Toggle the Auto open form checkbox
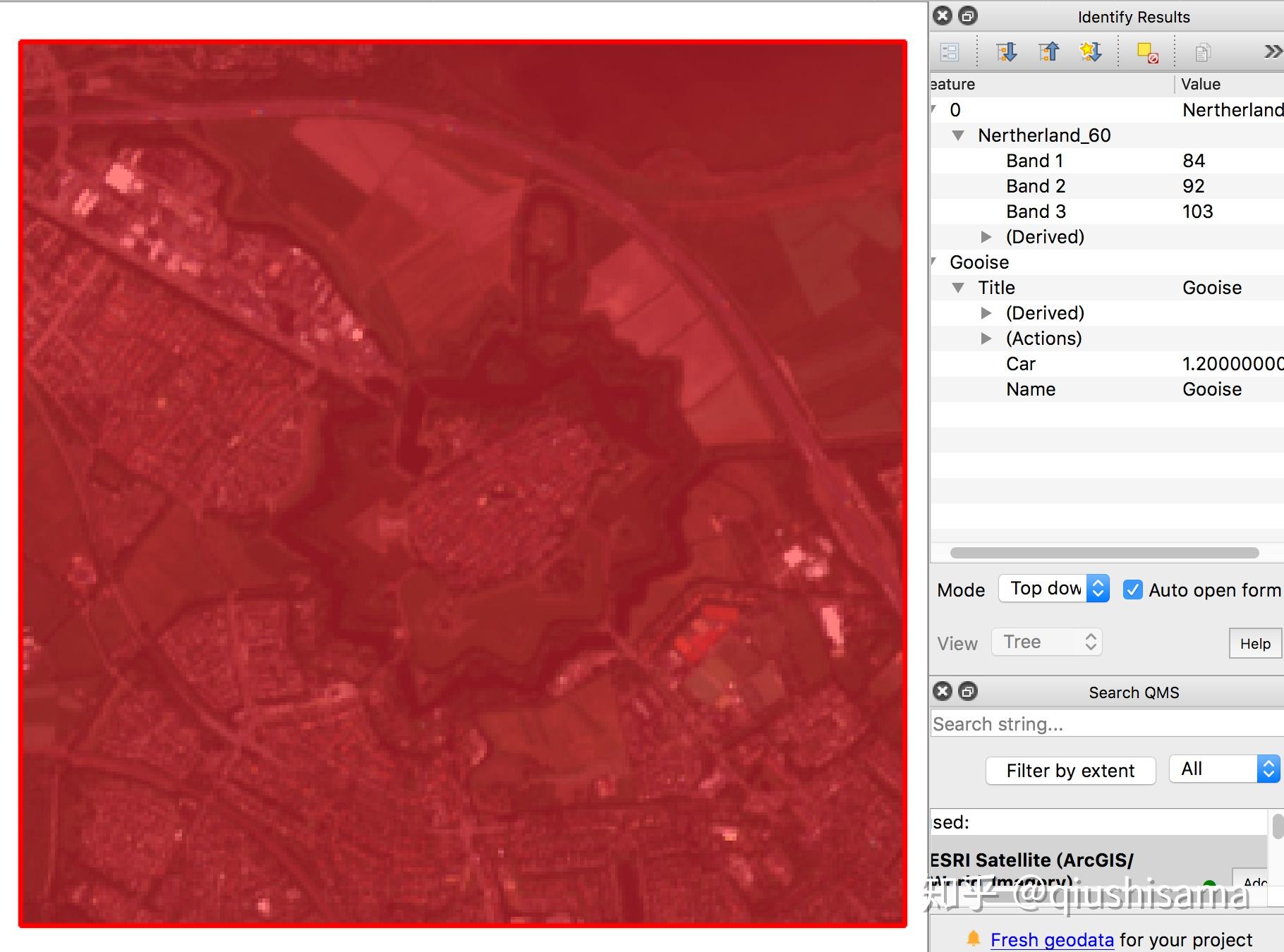This screenshot has height=952, width=1284. 1133,590
